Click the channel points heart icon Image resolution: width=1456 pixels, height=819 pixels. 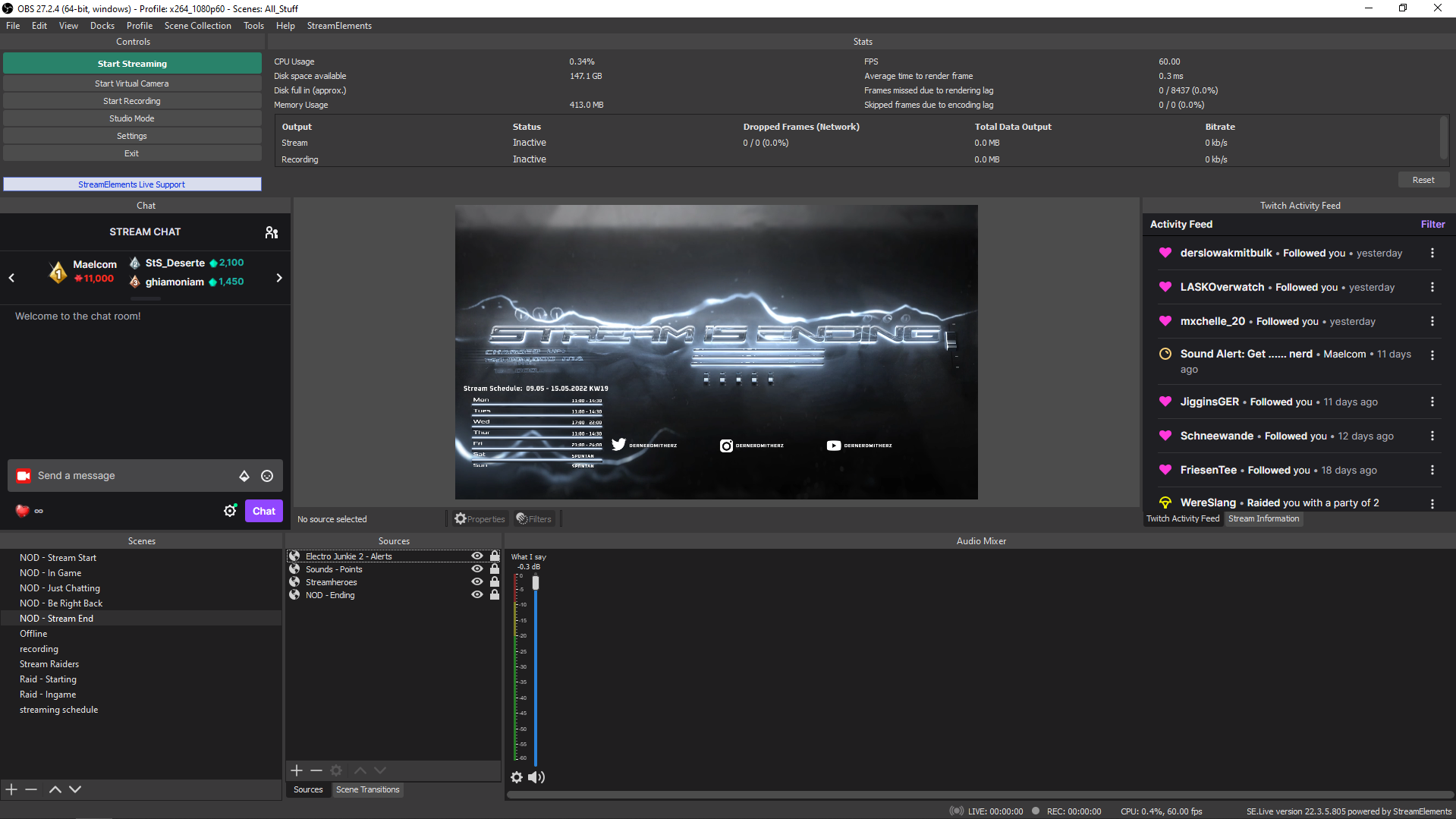click(22, 511)
